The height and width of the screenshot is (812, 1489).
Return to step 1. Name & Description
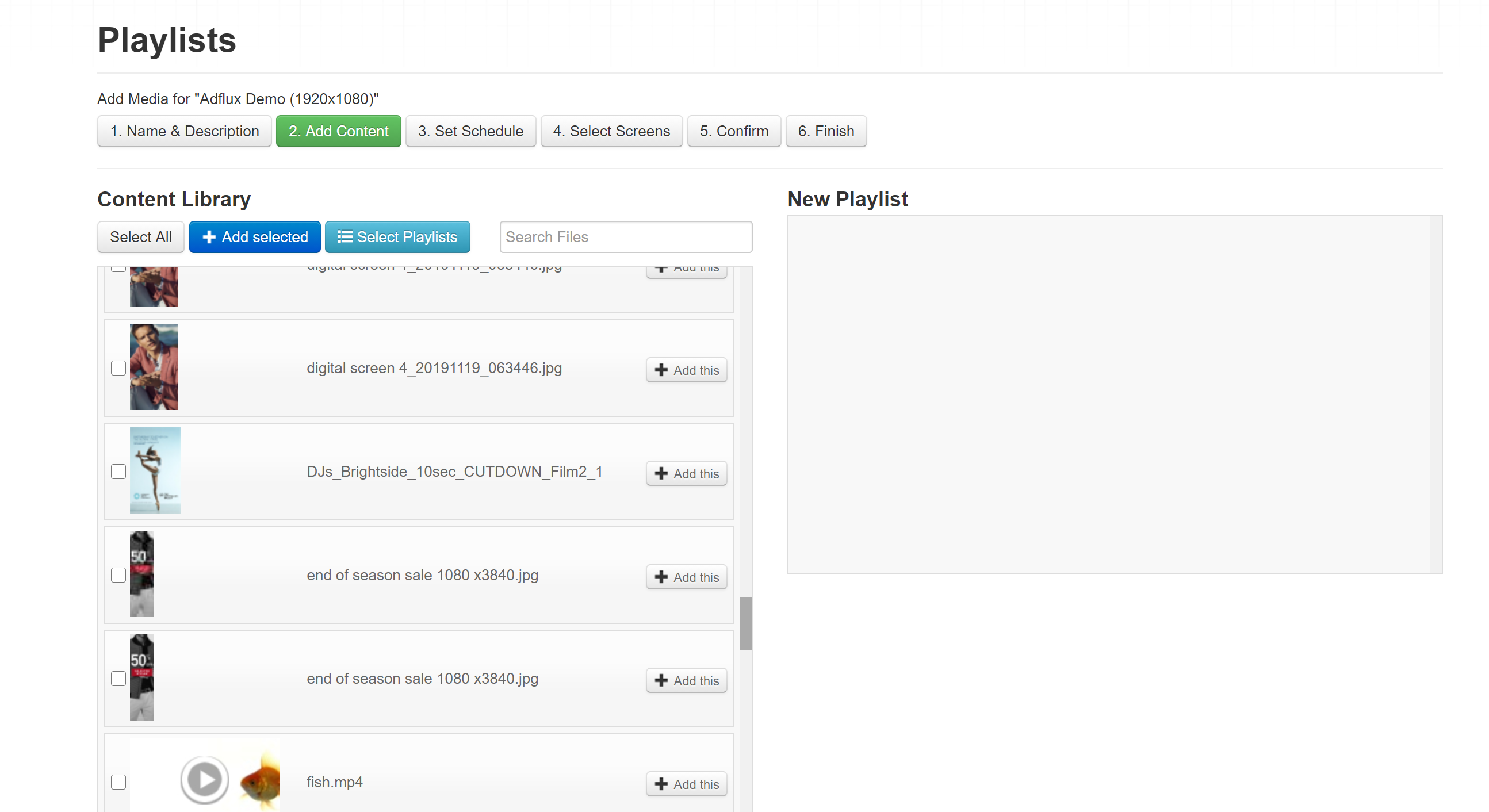point(185,131)
